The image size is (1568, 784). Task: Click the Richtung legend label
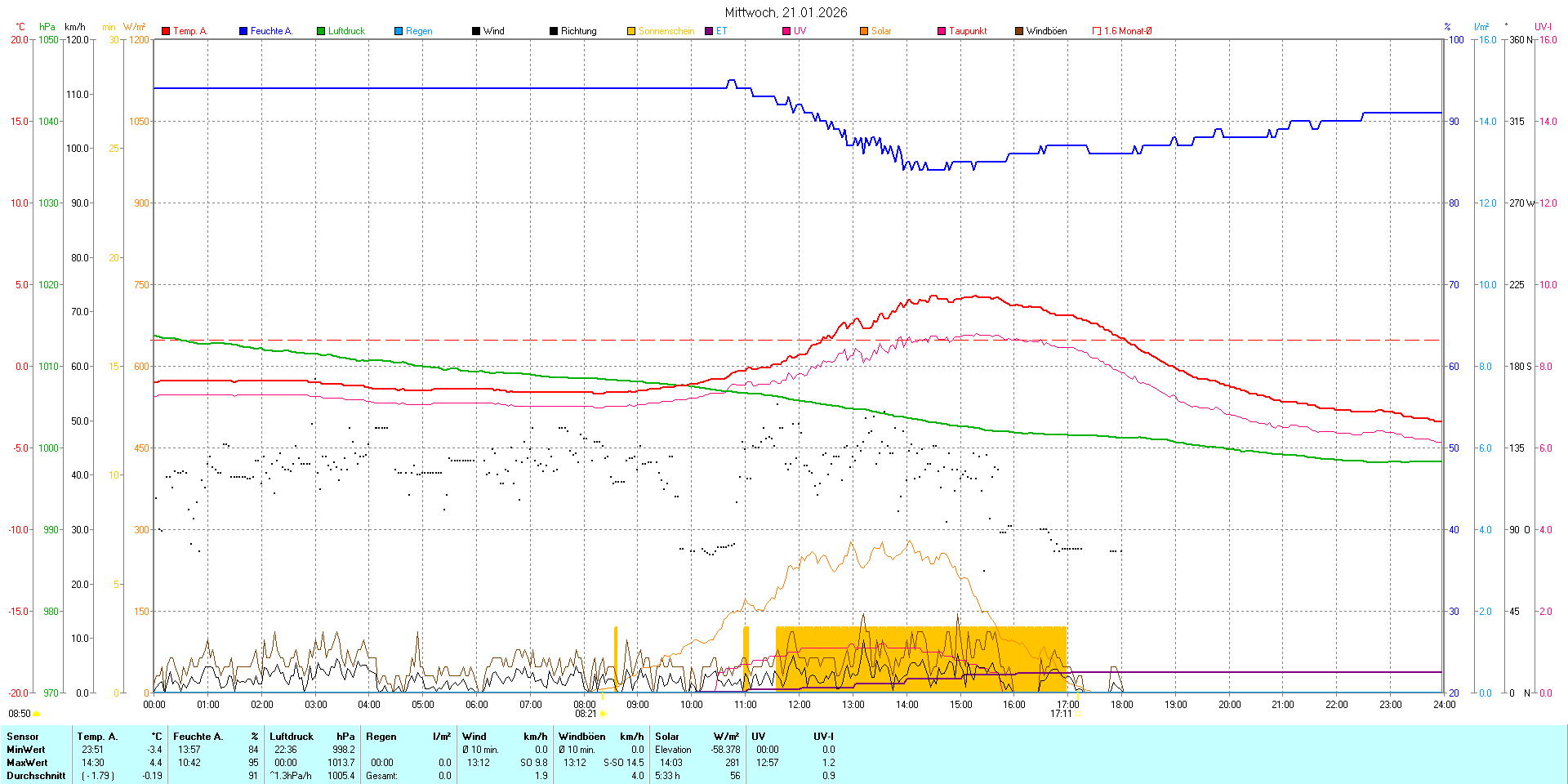click(x=578, y=31)
